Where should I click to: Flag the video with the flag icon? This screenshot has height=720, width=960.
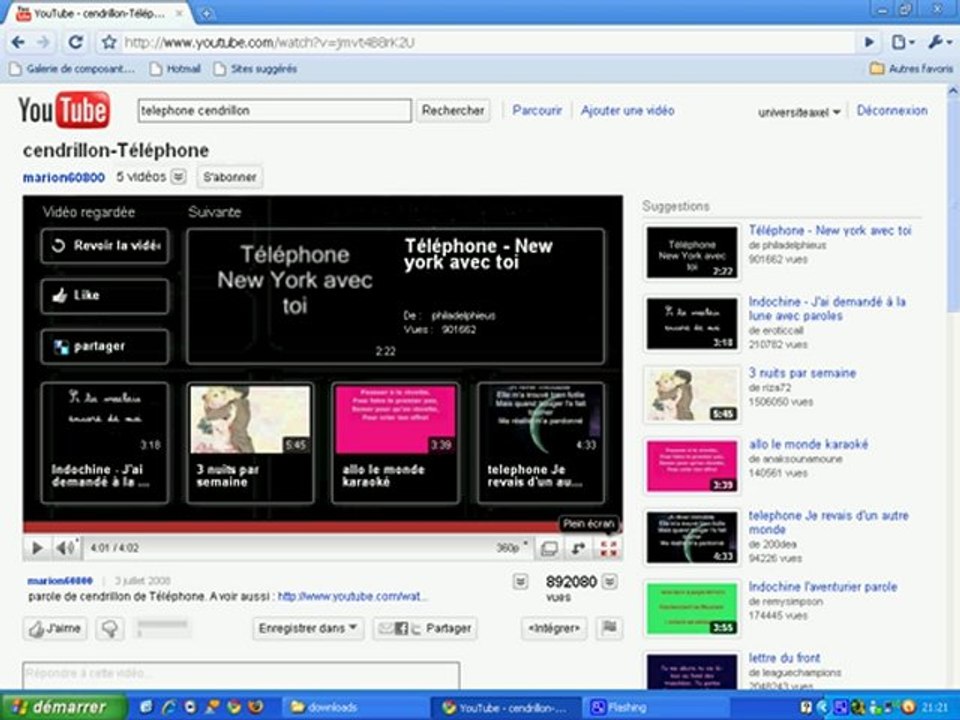click(610, 628)
